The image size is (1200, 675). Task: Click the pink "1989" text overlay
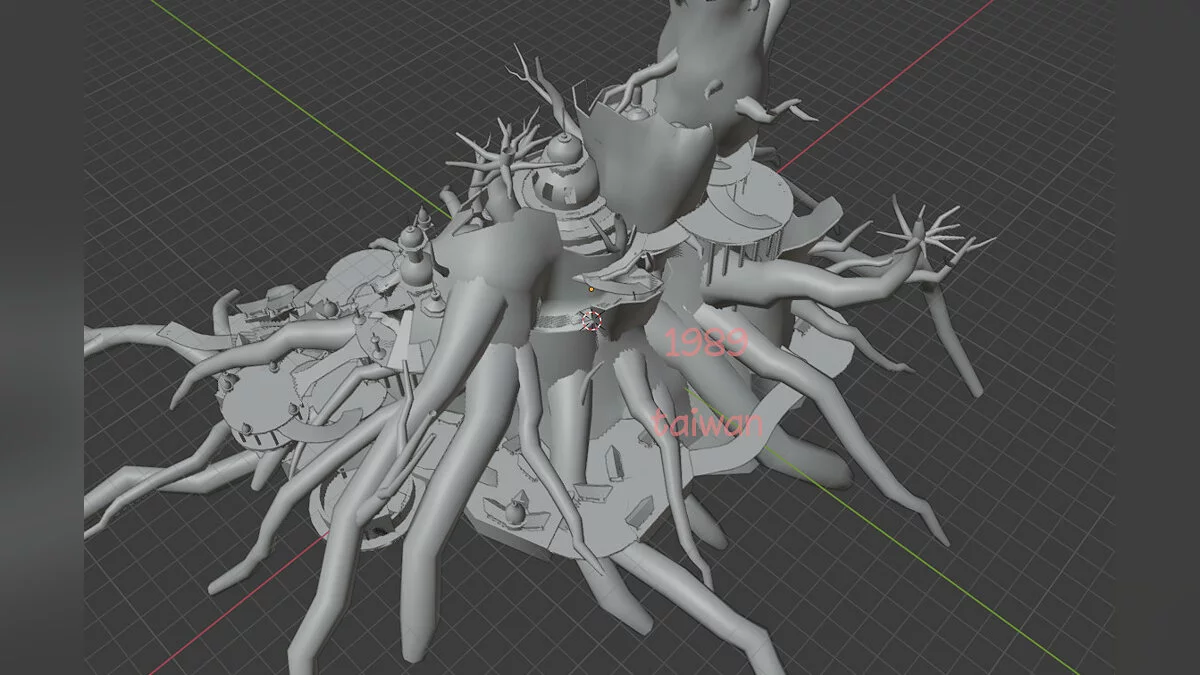pyautogui.click(x=706, y=343)
